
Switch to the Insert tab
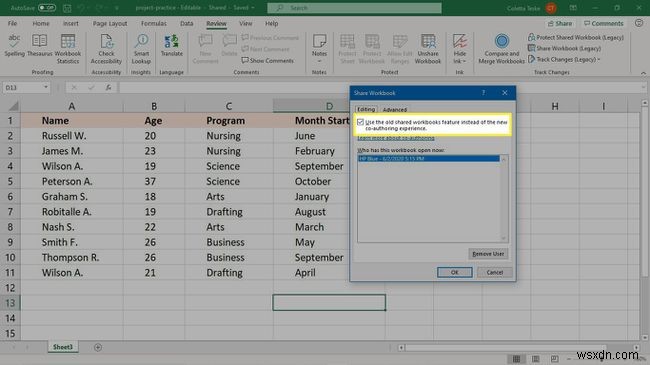pyautogui.click(x=70, y=24)
